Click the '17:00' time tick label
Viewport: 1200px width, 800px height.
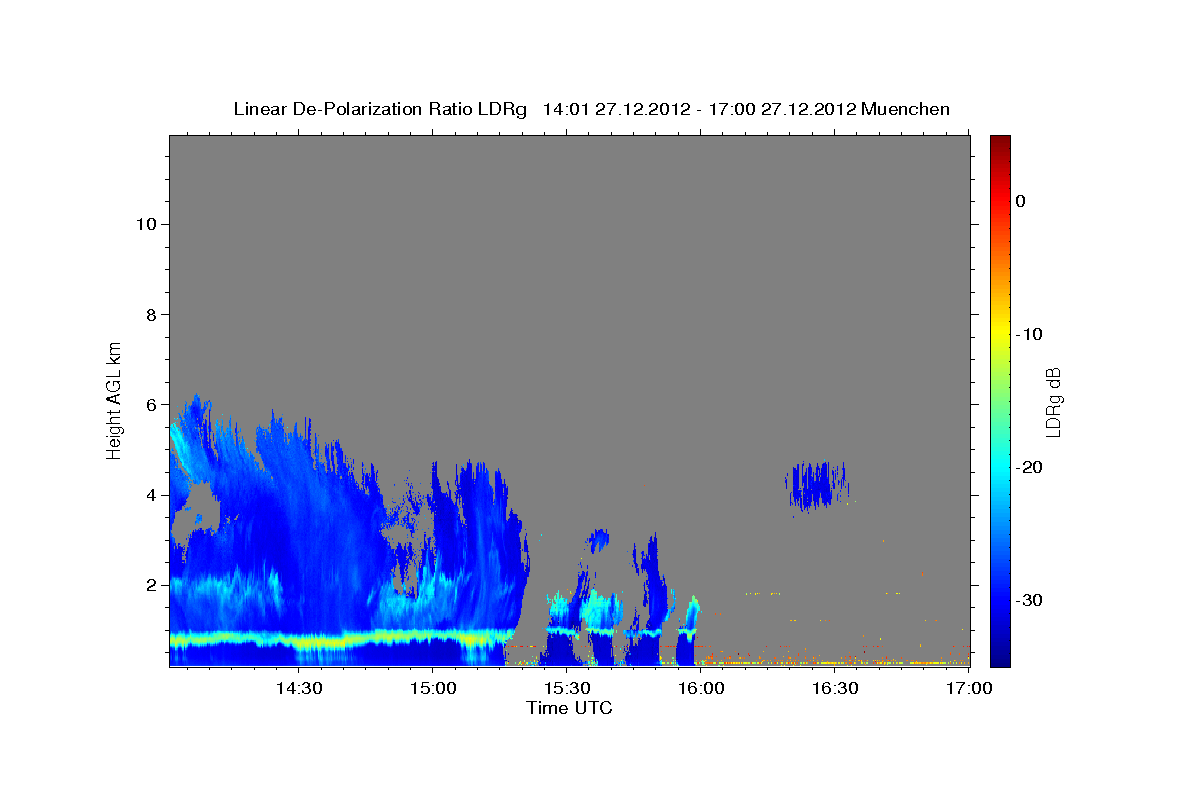click(969, 688)
